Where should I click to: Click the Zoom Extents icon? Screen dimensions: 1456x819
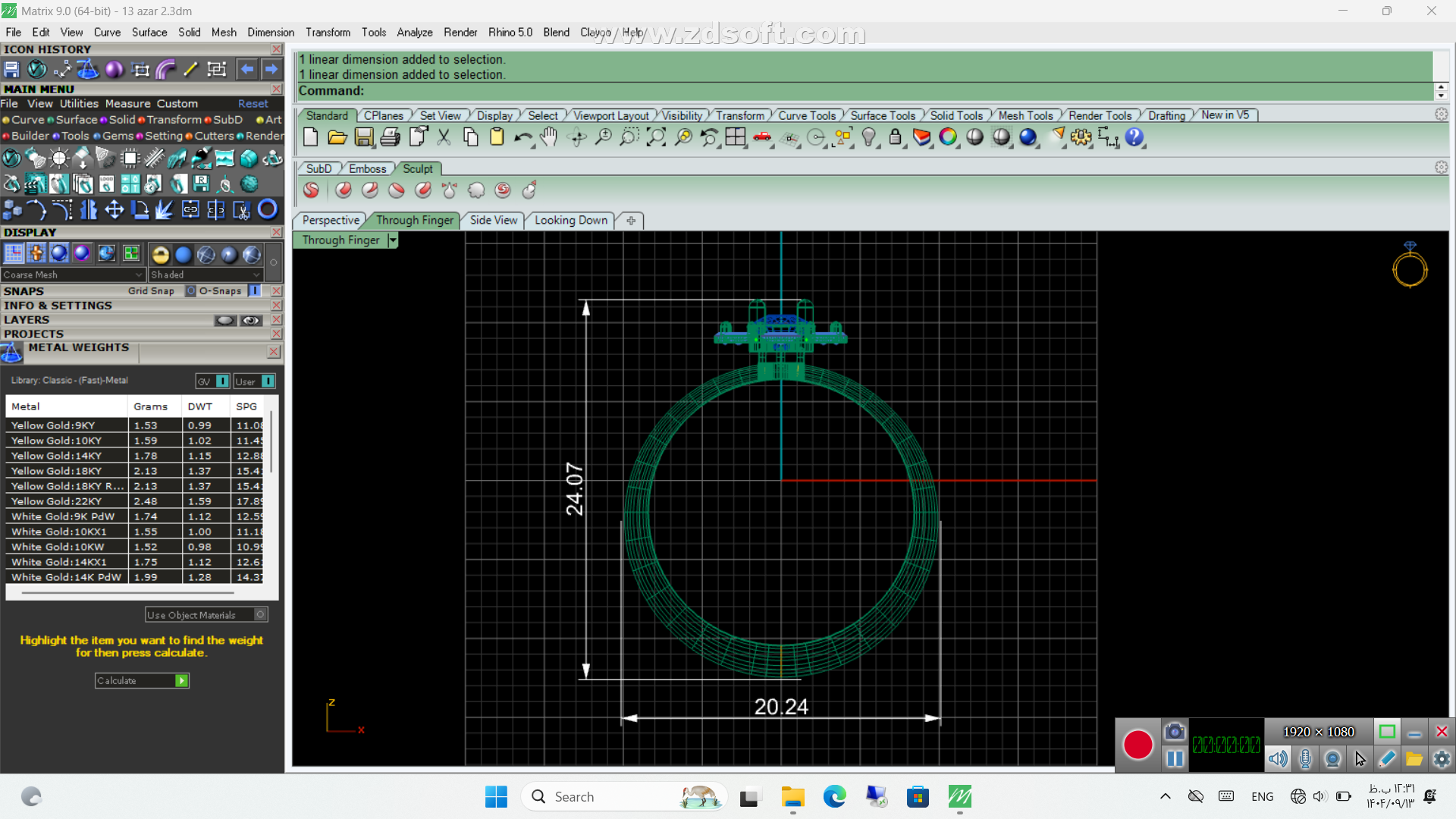point(656,137)
